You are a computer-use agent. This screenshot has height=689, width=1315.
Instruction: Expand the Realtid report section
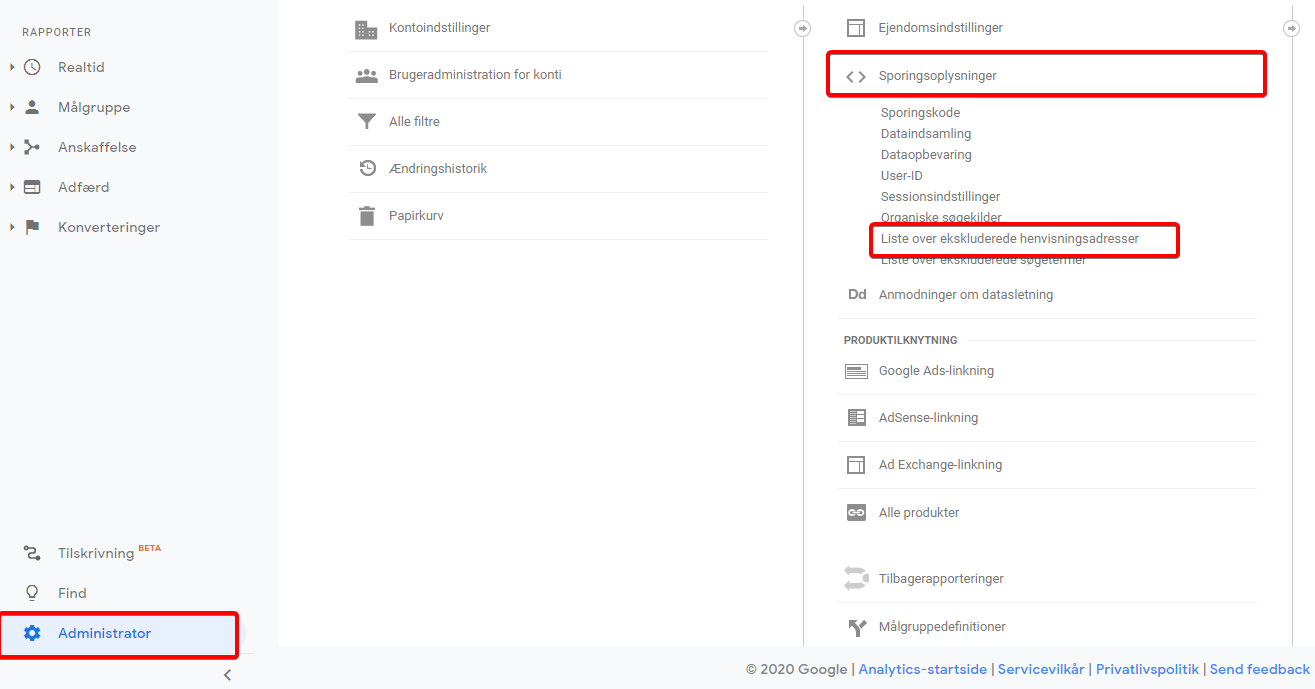click(12, 68)
